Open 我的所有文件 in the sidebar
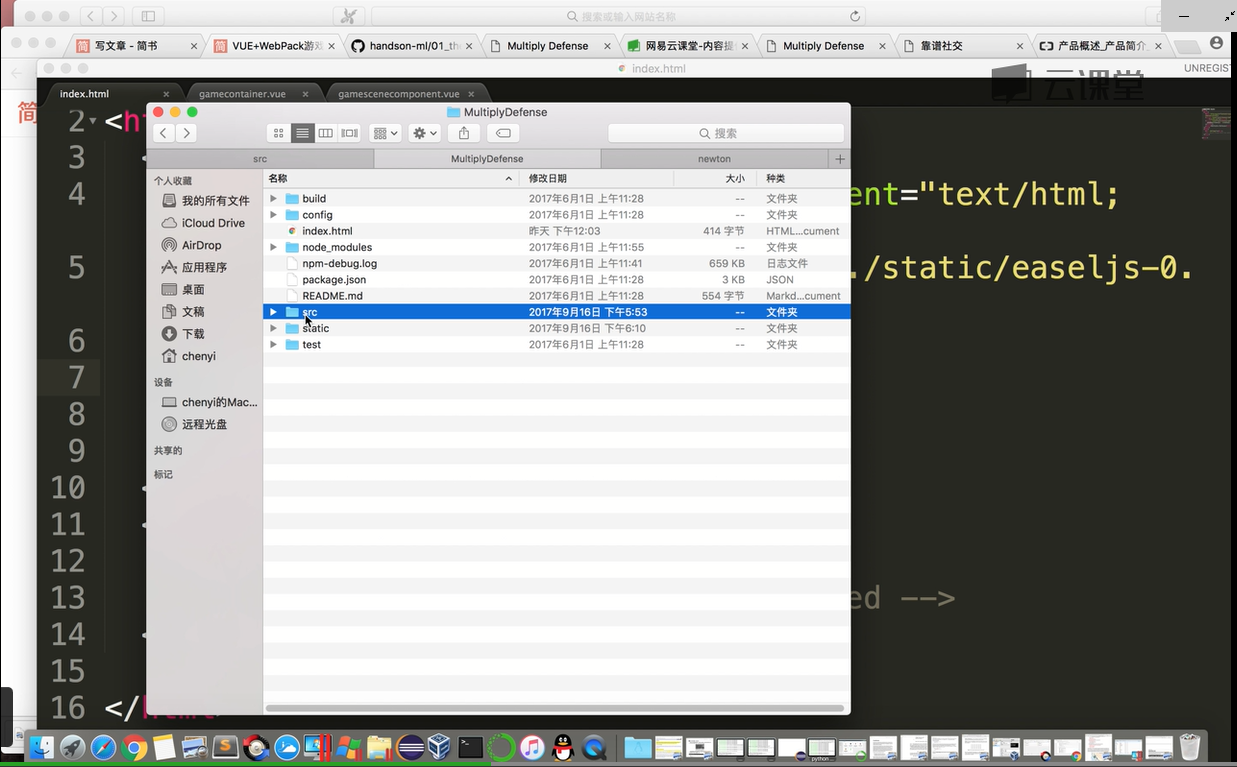 click(205, 201)
